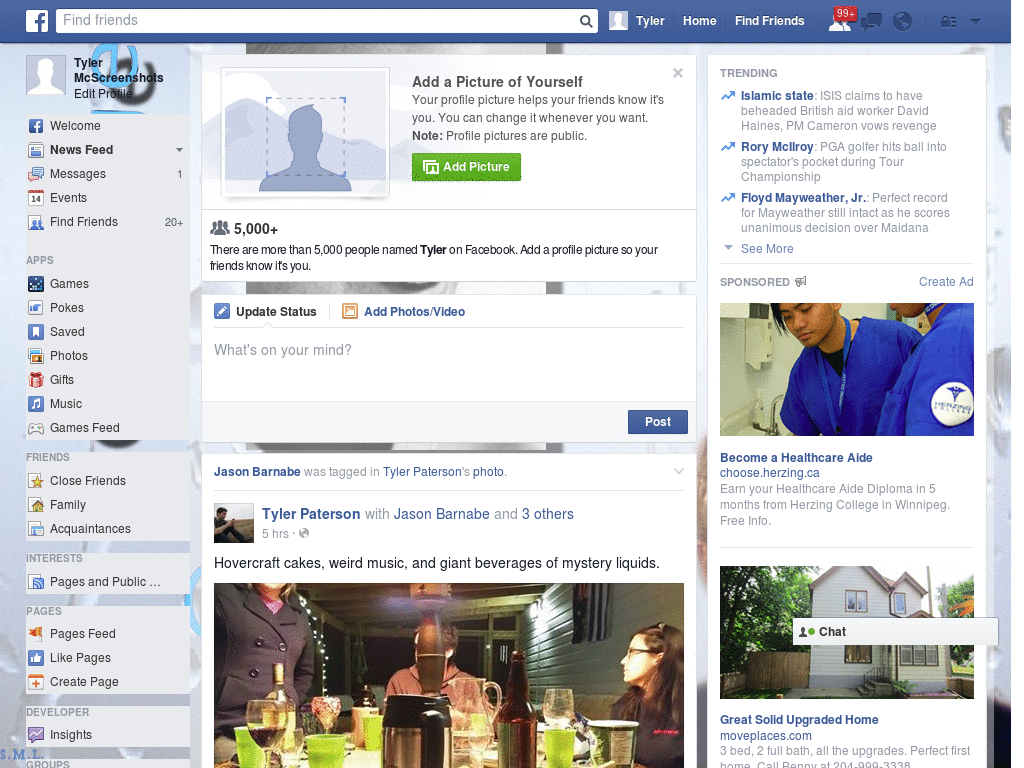Click Edit Profile link
This screenshot has height=768, width=1024.
pyautogui.click(x=103, y=94)
